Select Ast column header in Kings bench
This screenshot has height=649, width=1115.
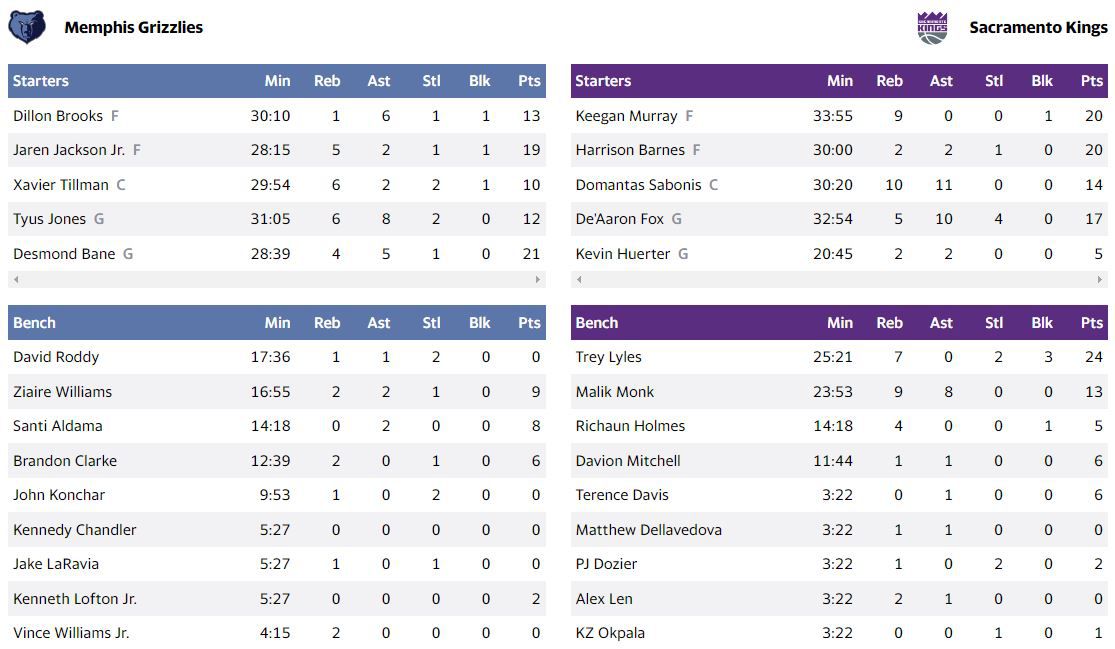(x=941, y=323)
